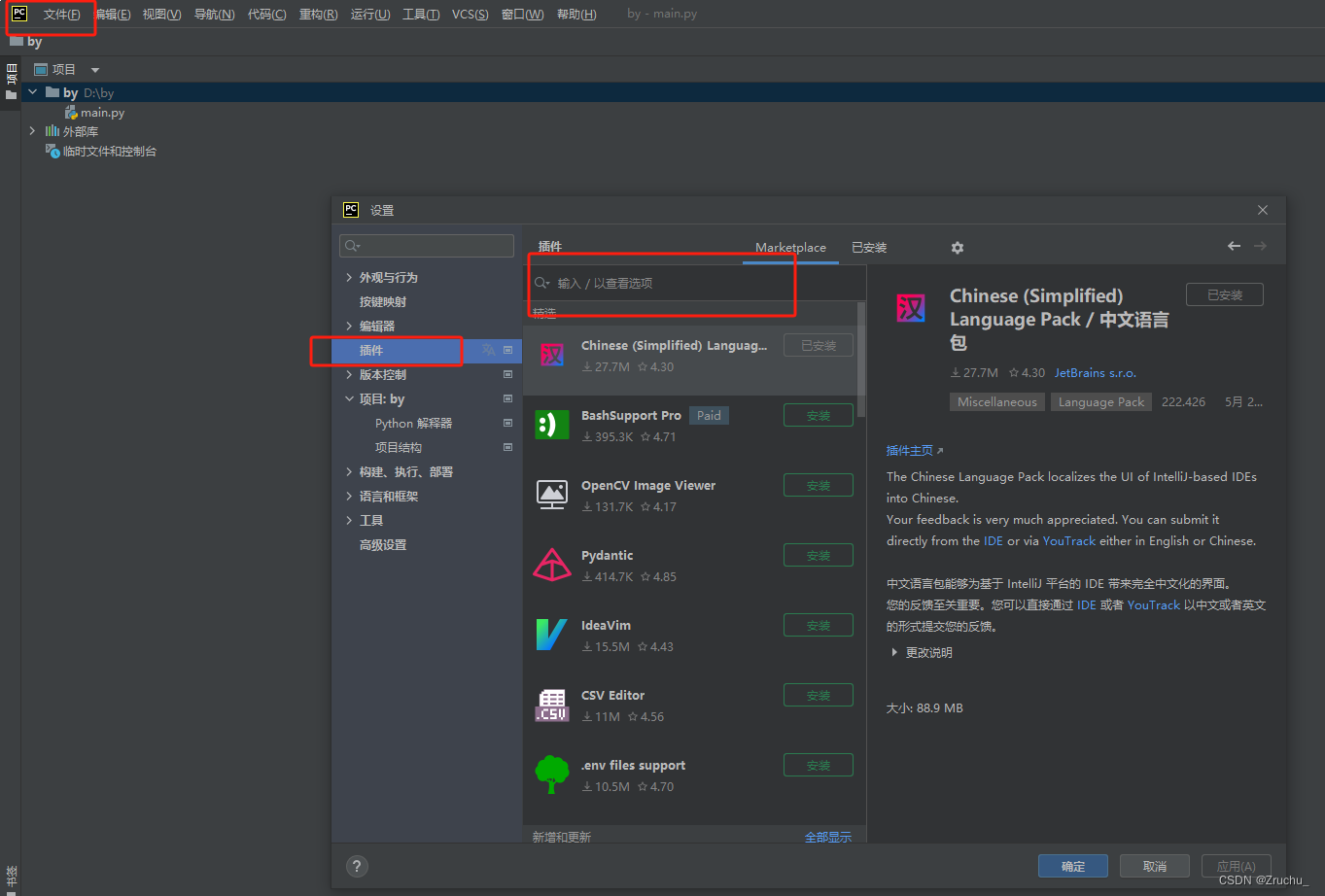Viewport: 1325px width, 896px height.
Task: Open the 项目 view dropdown arrow
Action: click(94, 69)
